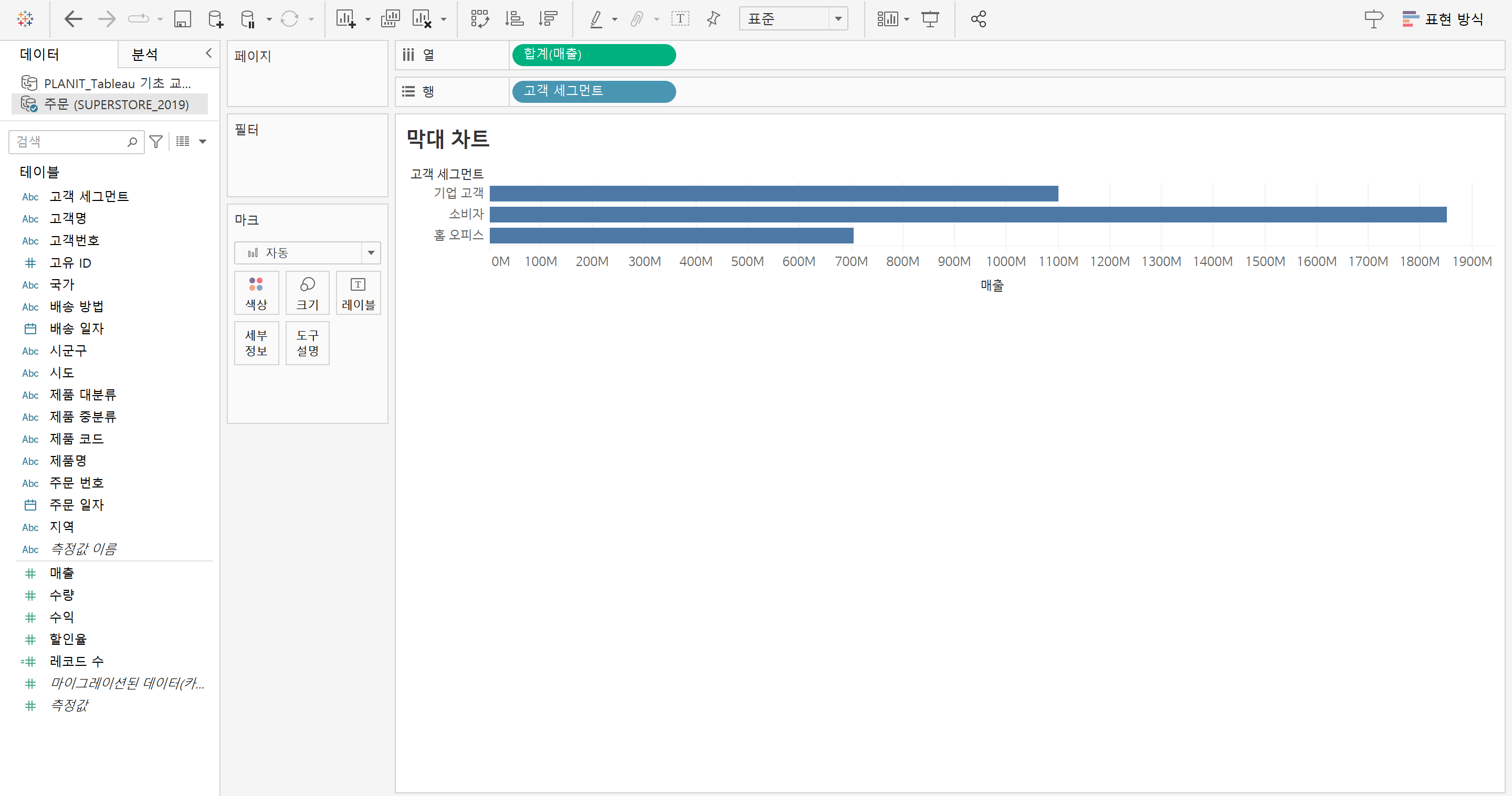Screen dimensions: 1512x796
Task: Click the Add new data source icon
Action: [215, 19]
